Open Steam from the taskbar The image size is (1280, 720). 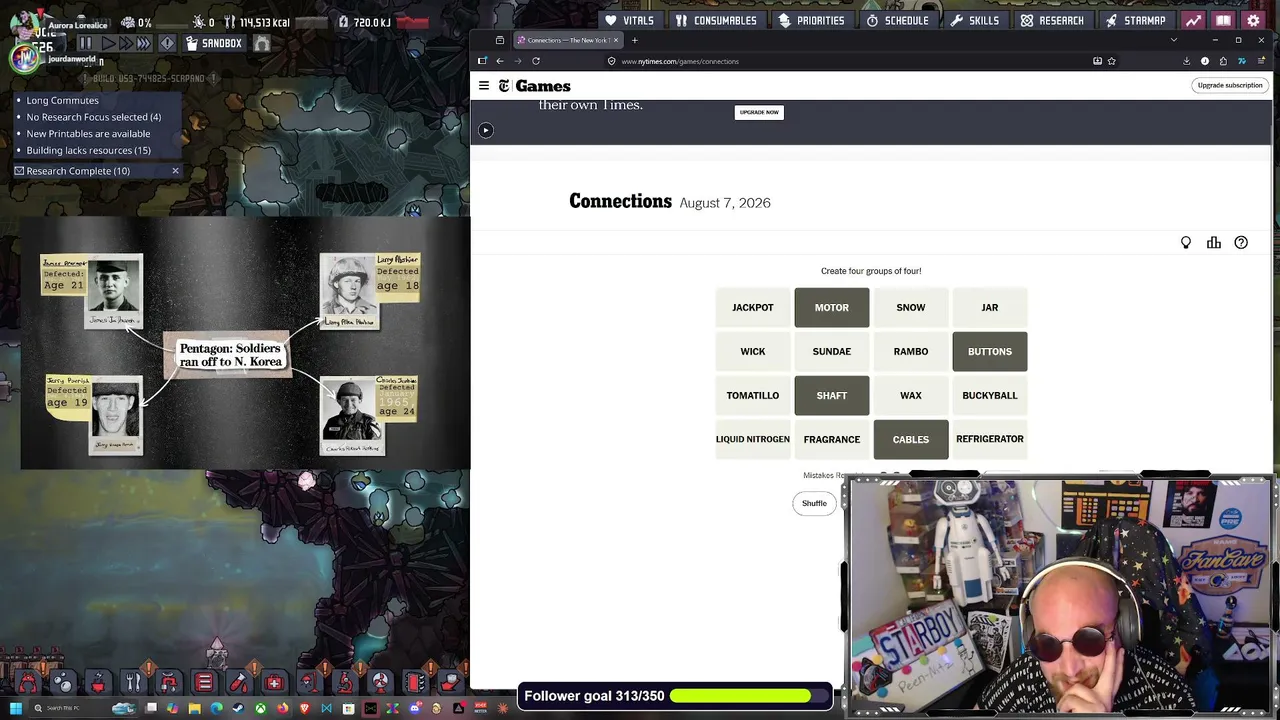click(238, 708)
